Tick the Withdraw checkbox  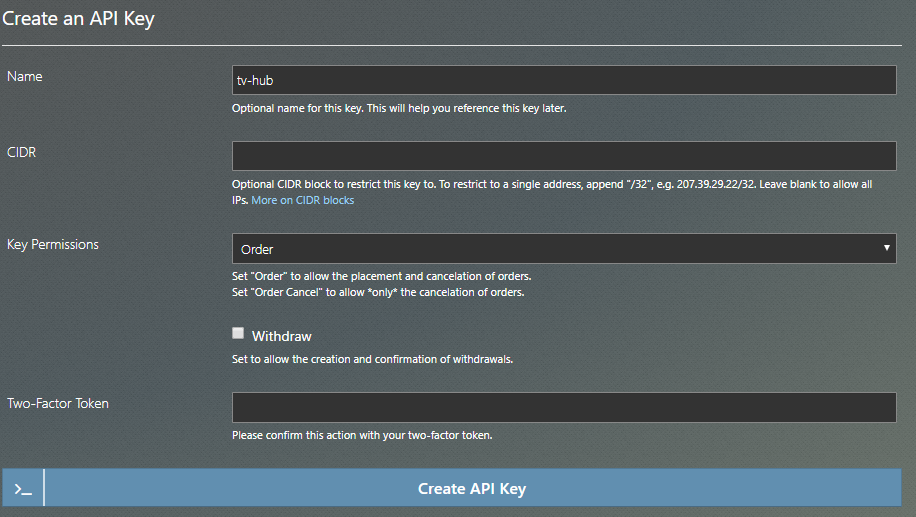point(238,334)
